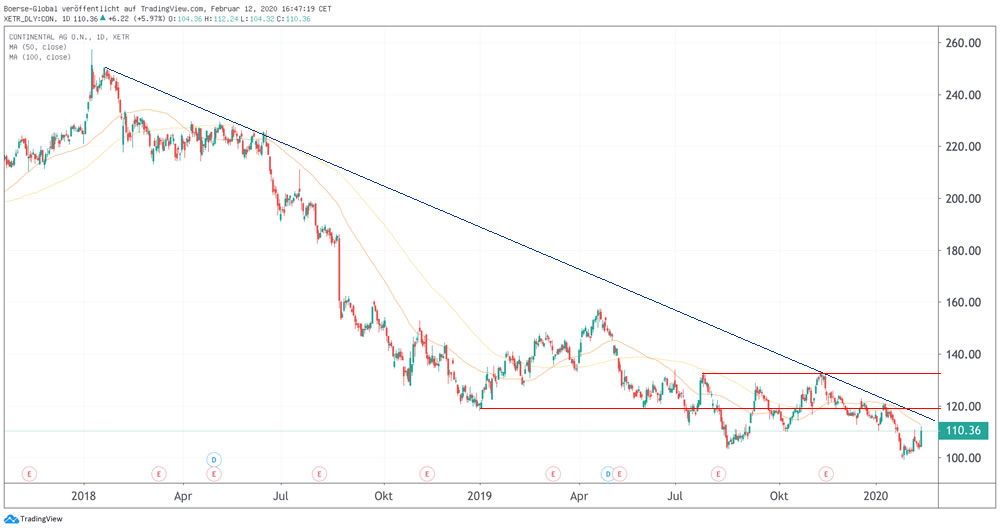
Task: Click the 120.00 price axis label
Action: pos(963,406)
